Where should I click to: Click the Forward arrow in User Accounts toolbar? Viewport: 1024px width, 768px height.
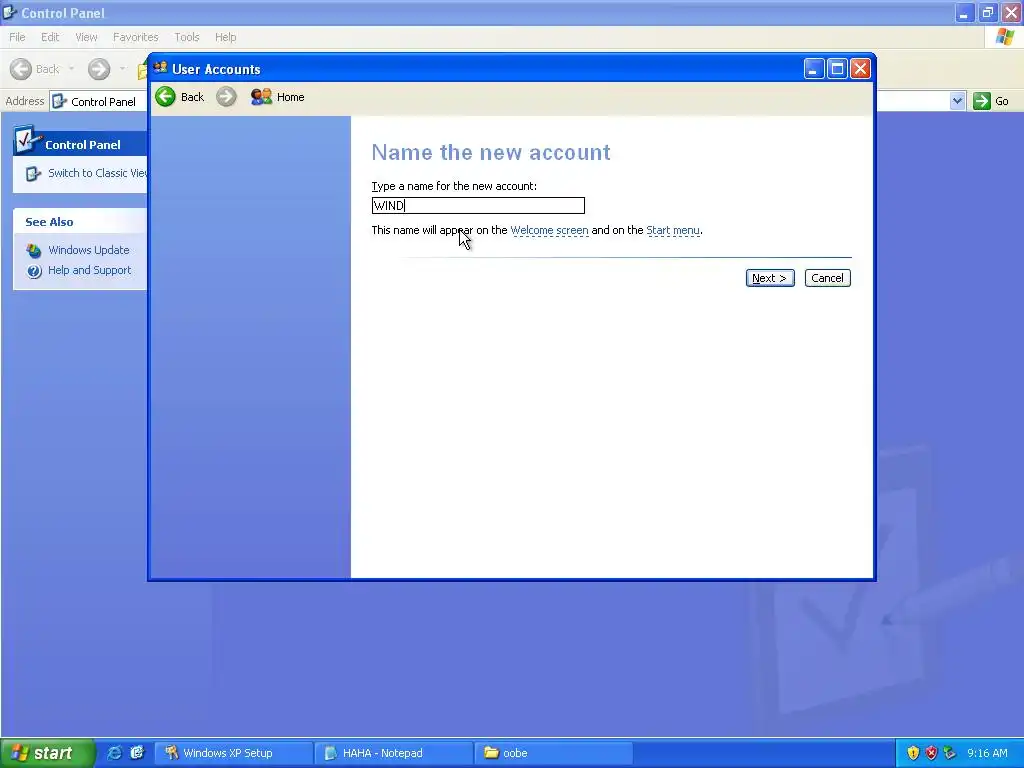(x=226, y=97)
